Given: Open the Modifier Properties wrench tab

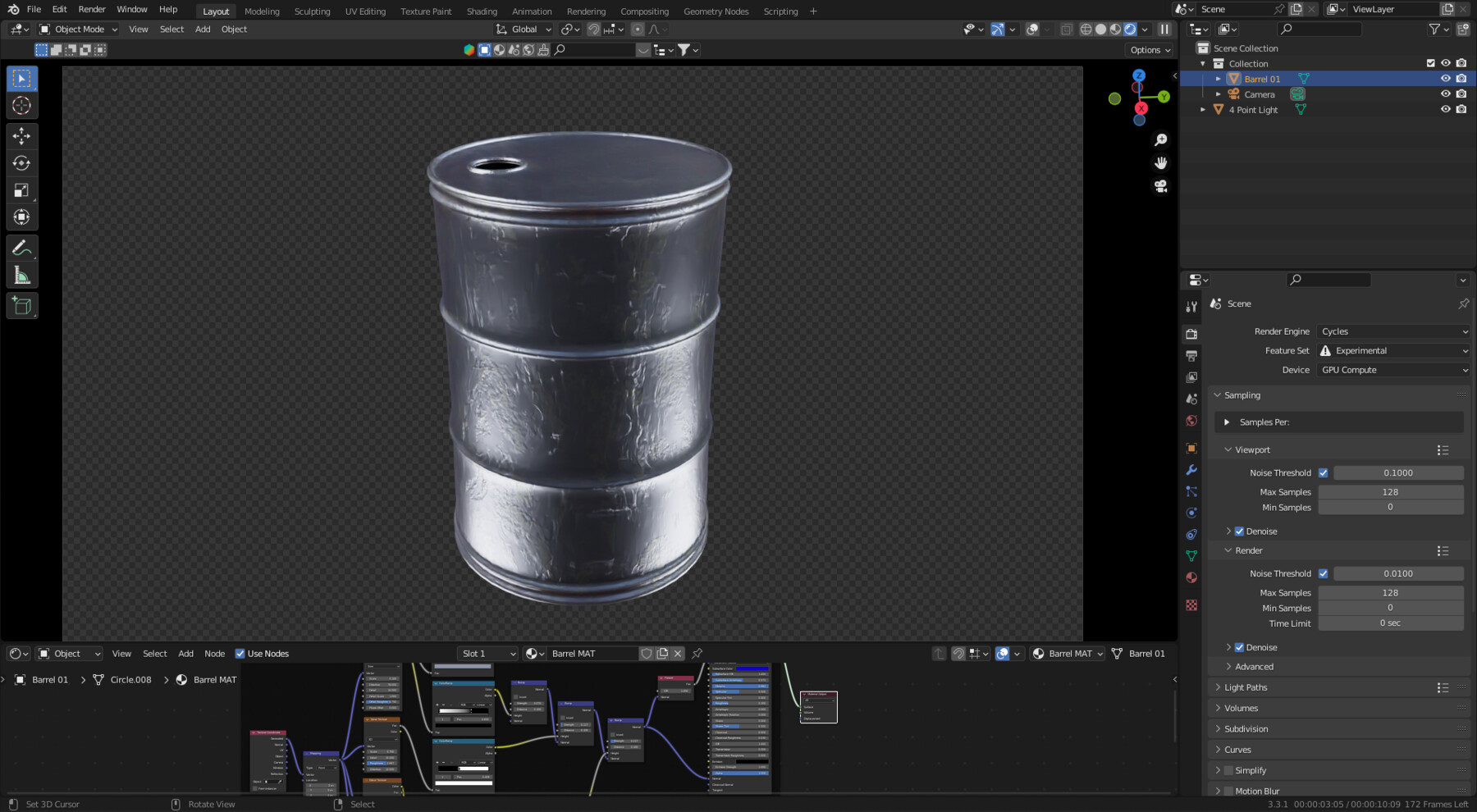Looking at the screenshot, I should [x=1192, y=469].
